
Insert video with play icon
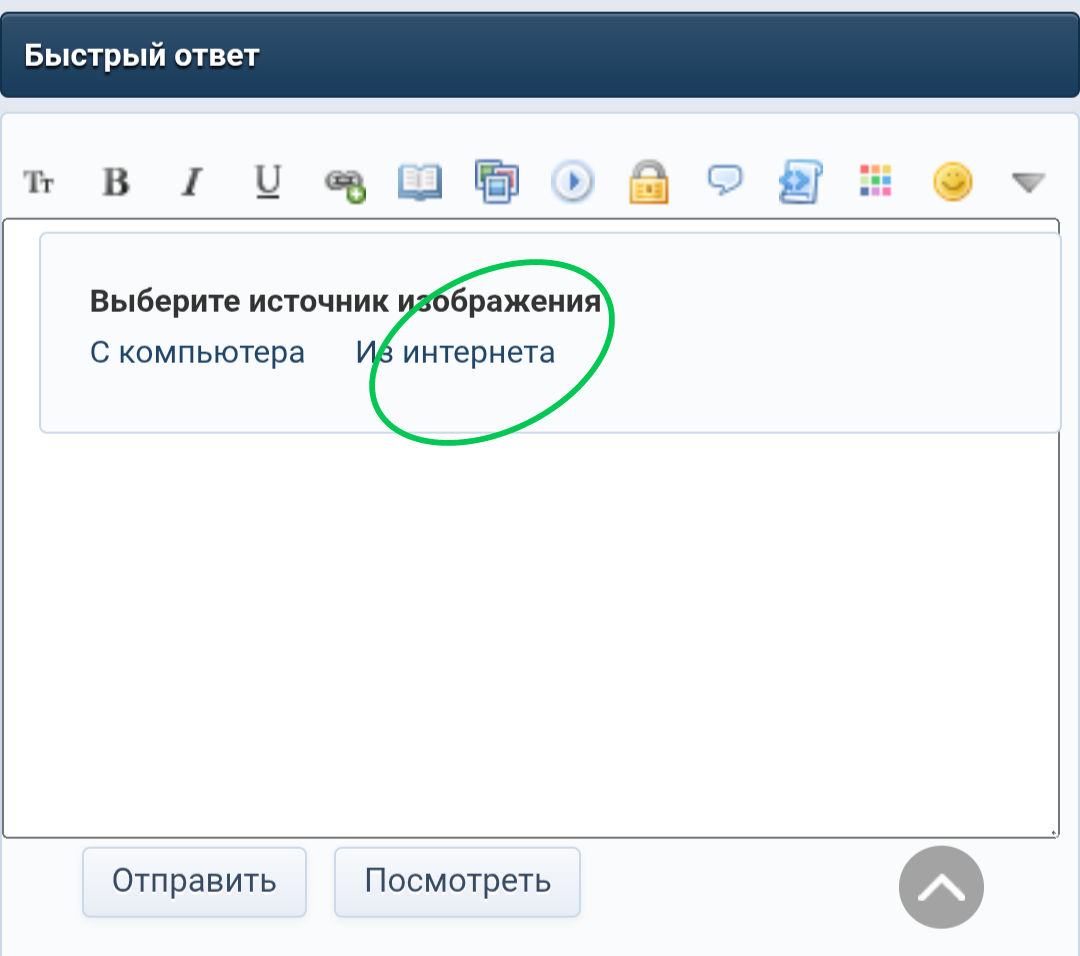coord(572,182)
